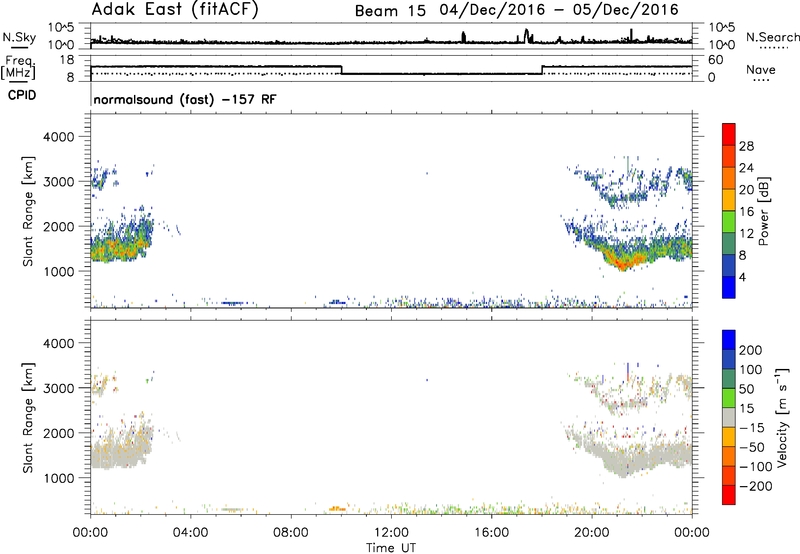Click the "N.Search" legend label

point(772,37)
